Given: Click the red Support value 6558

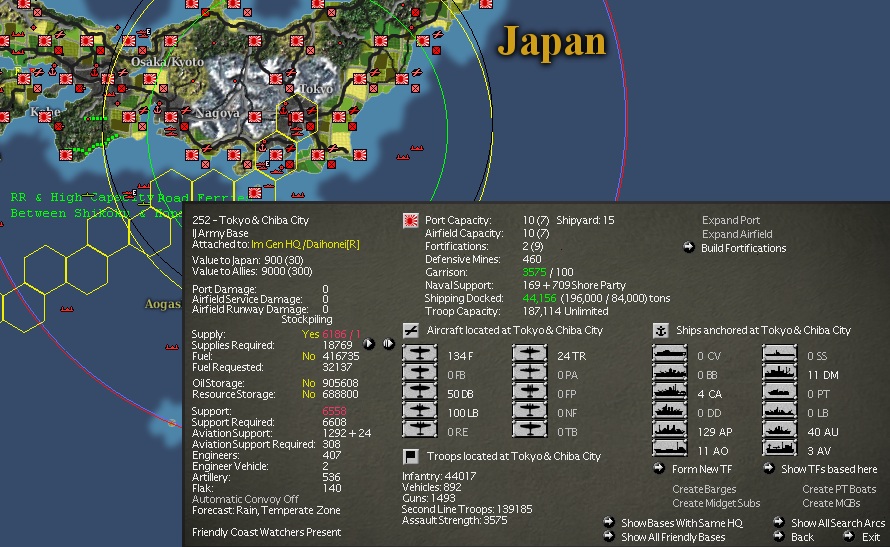Looking at the screenshot, I should point(334,411).
